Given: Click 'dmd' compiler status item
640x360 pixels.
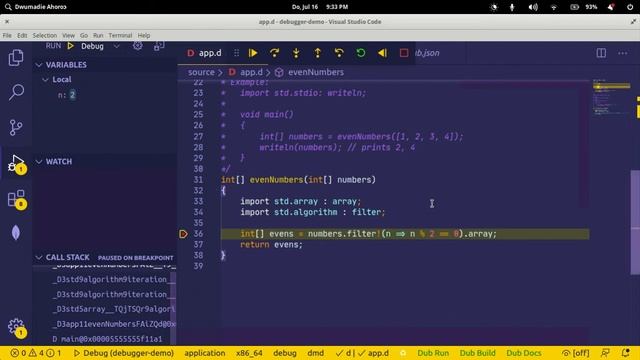Looking at the screenshot, I should (x=316, y=353).
